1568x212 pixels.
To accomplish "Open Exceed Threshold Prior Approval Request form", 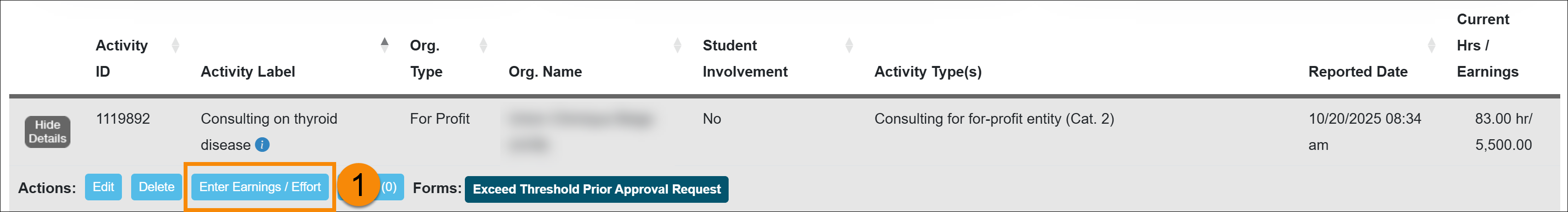I will pos(596,190).
